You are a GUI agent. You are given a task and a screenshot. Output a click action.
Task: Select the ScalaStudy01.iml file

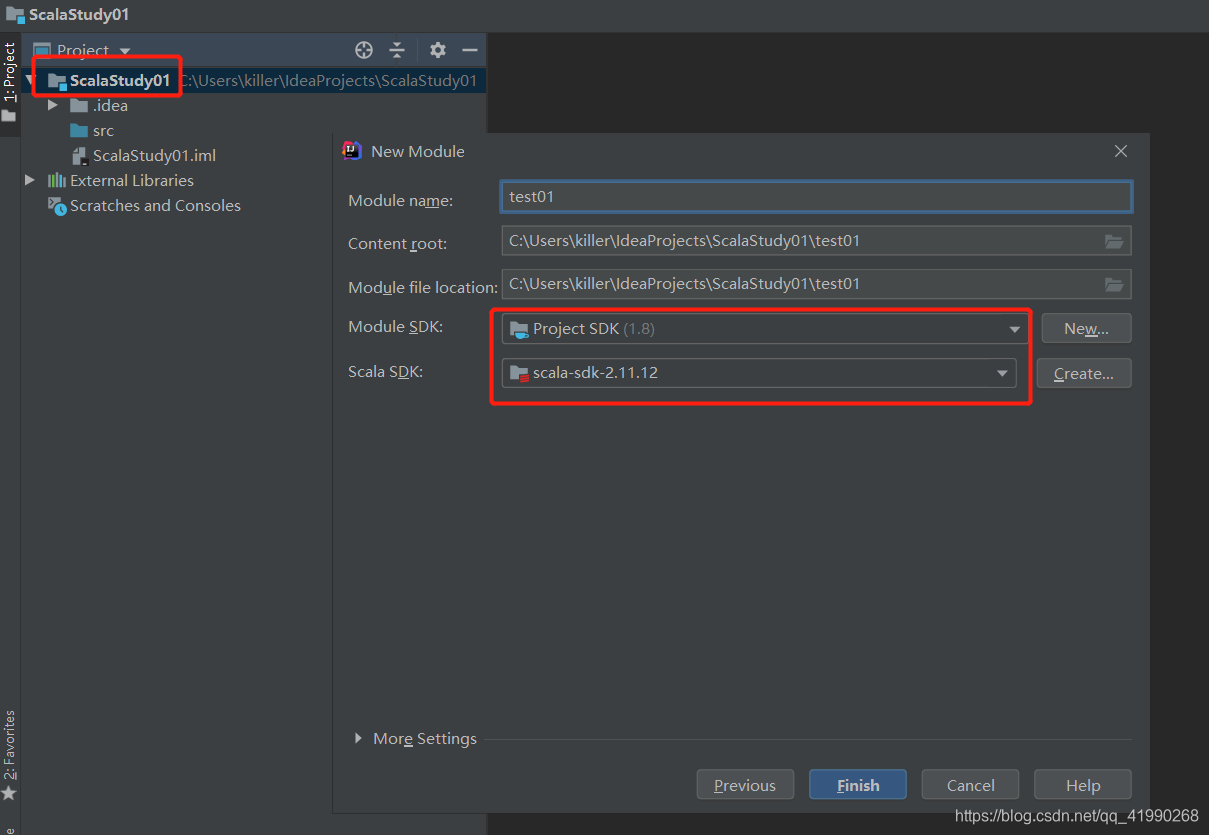point(154,155)
